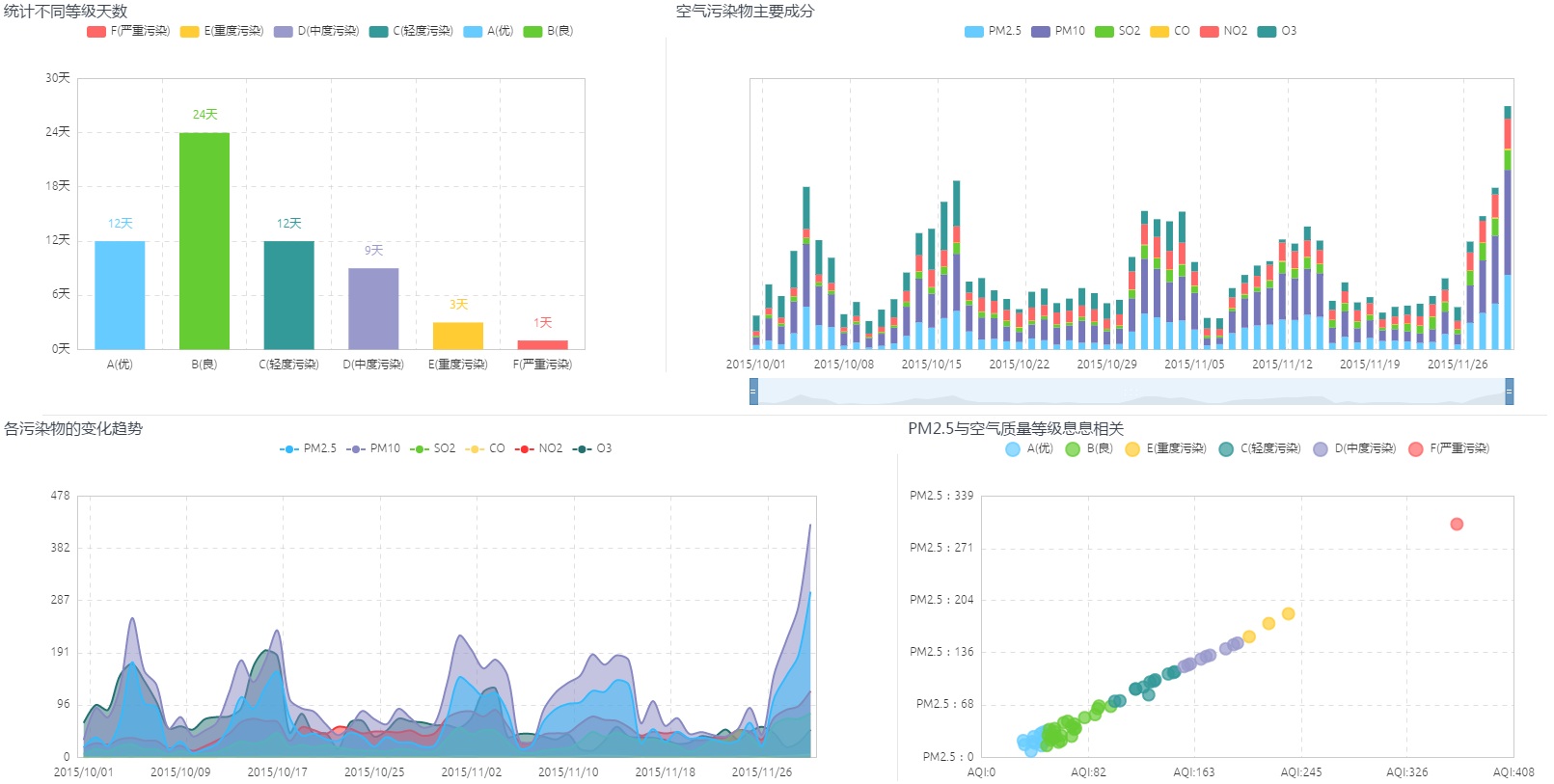The height and width of the screenshot is (784, 1554).
Task: Click the 统计不同等级天数 chart title
Action: click(x=66, y=12)
